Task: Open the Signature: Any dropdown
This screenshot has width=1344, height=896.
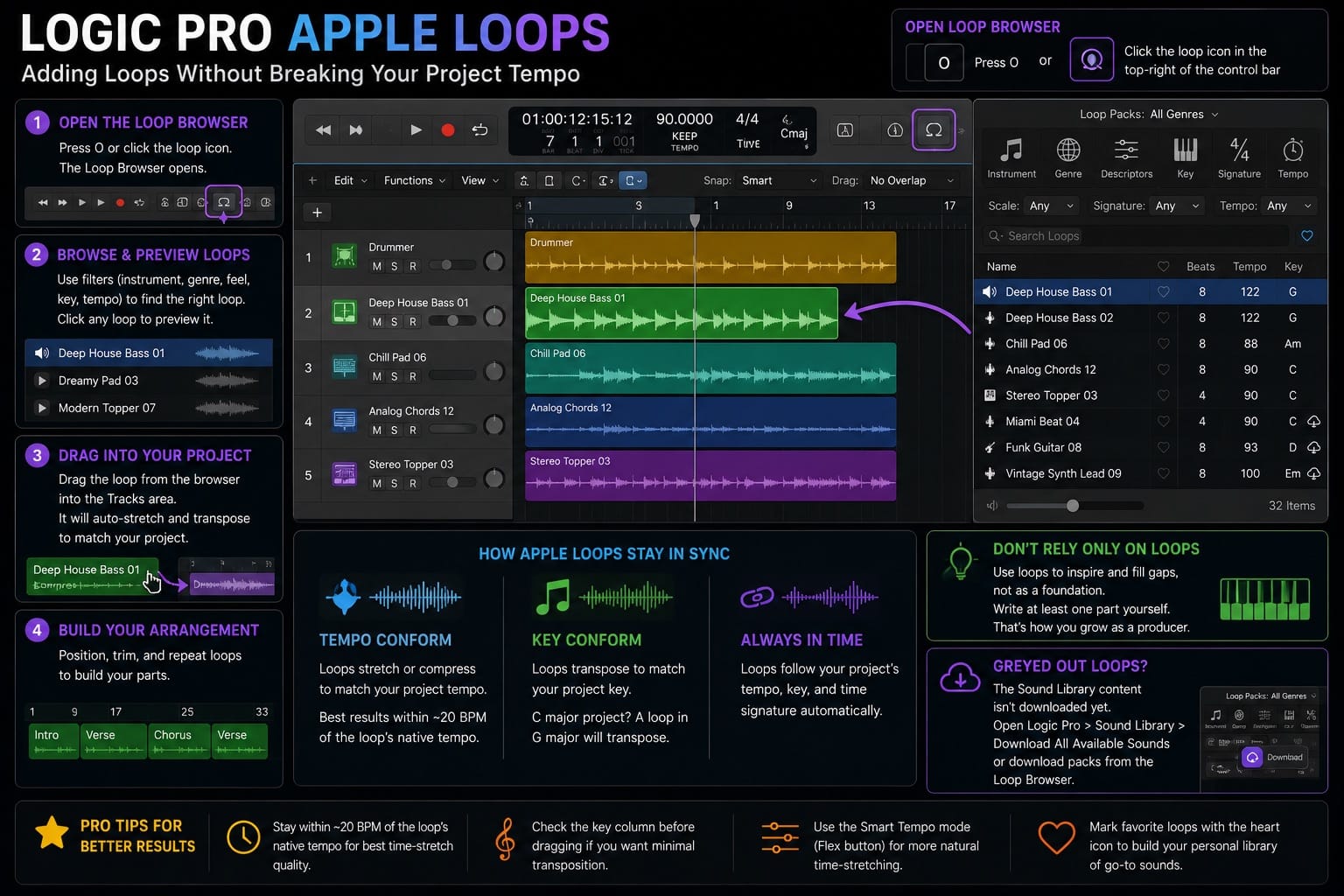Action: tap(1178, 206)
